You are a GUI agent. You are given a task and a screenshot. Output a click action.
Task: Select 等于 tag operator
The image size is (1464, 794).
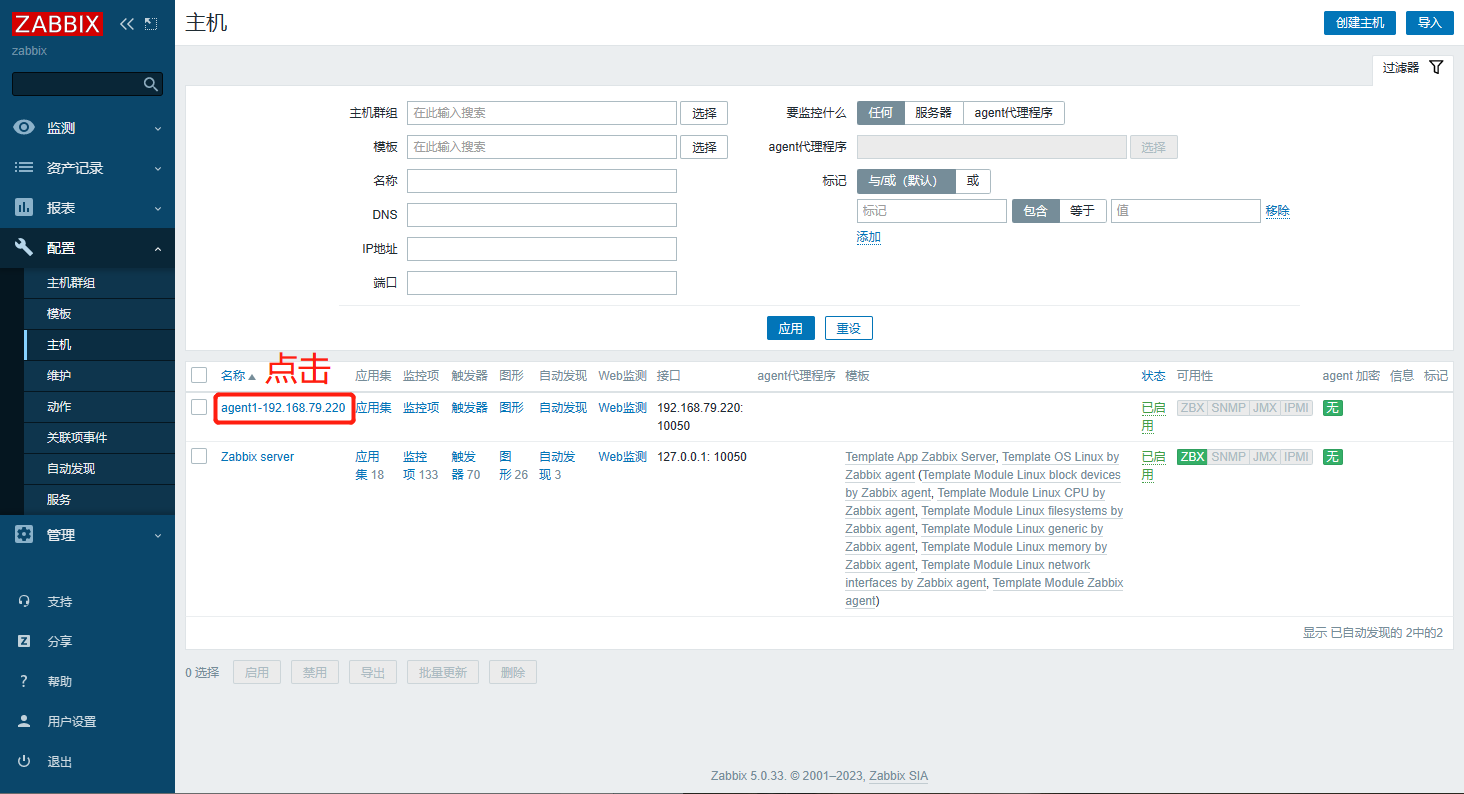click(1083, 211)
